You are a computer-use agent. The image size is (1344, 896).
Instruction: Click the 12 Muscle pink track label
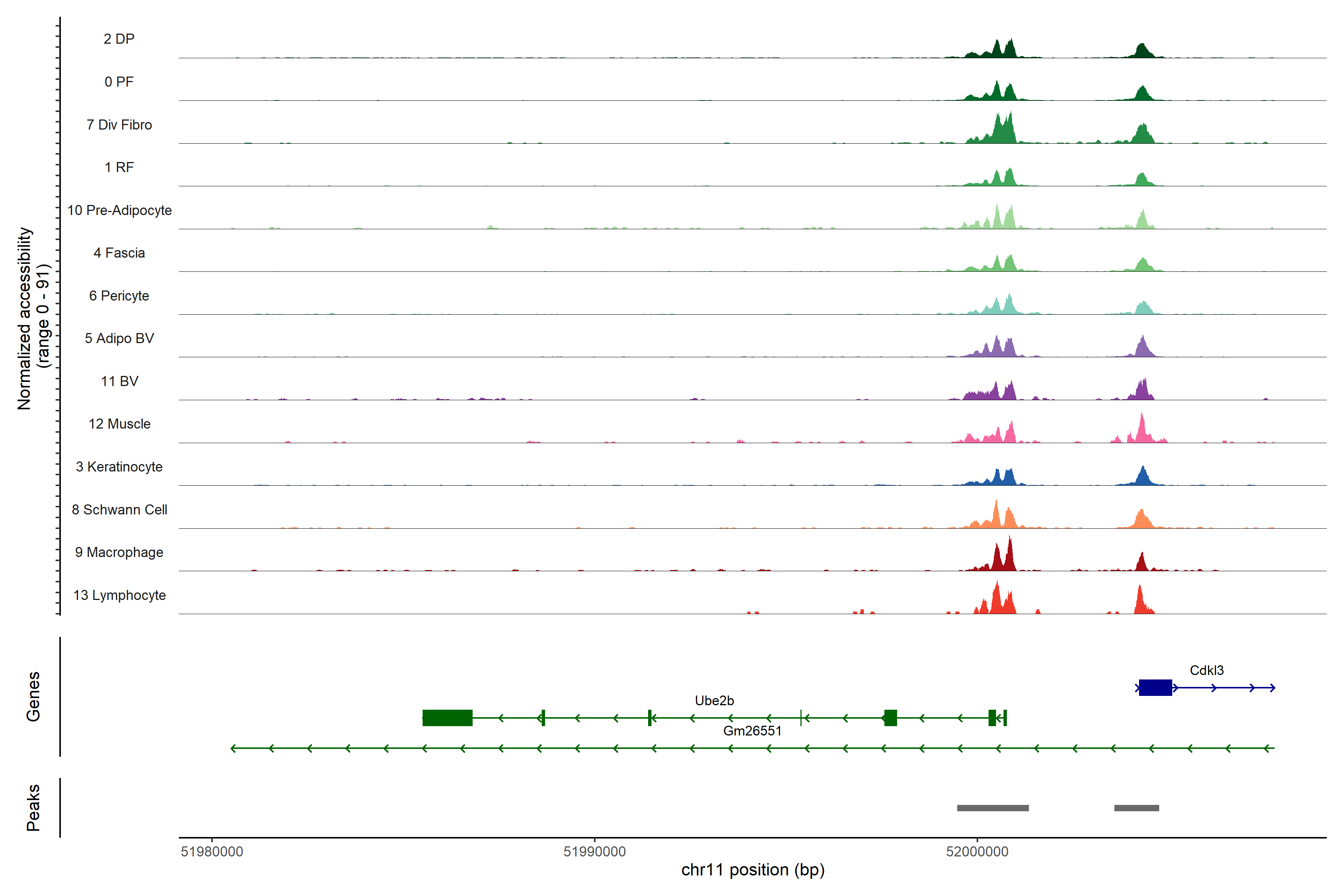click(x=119, y=424)
